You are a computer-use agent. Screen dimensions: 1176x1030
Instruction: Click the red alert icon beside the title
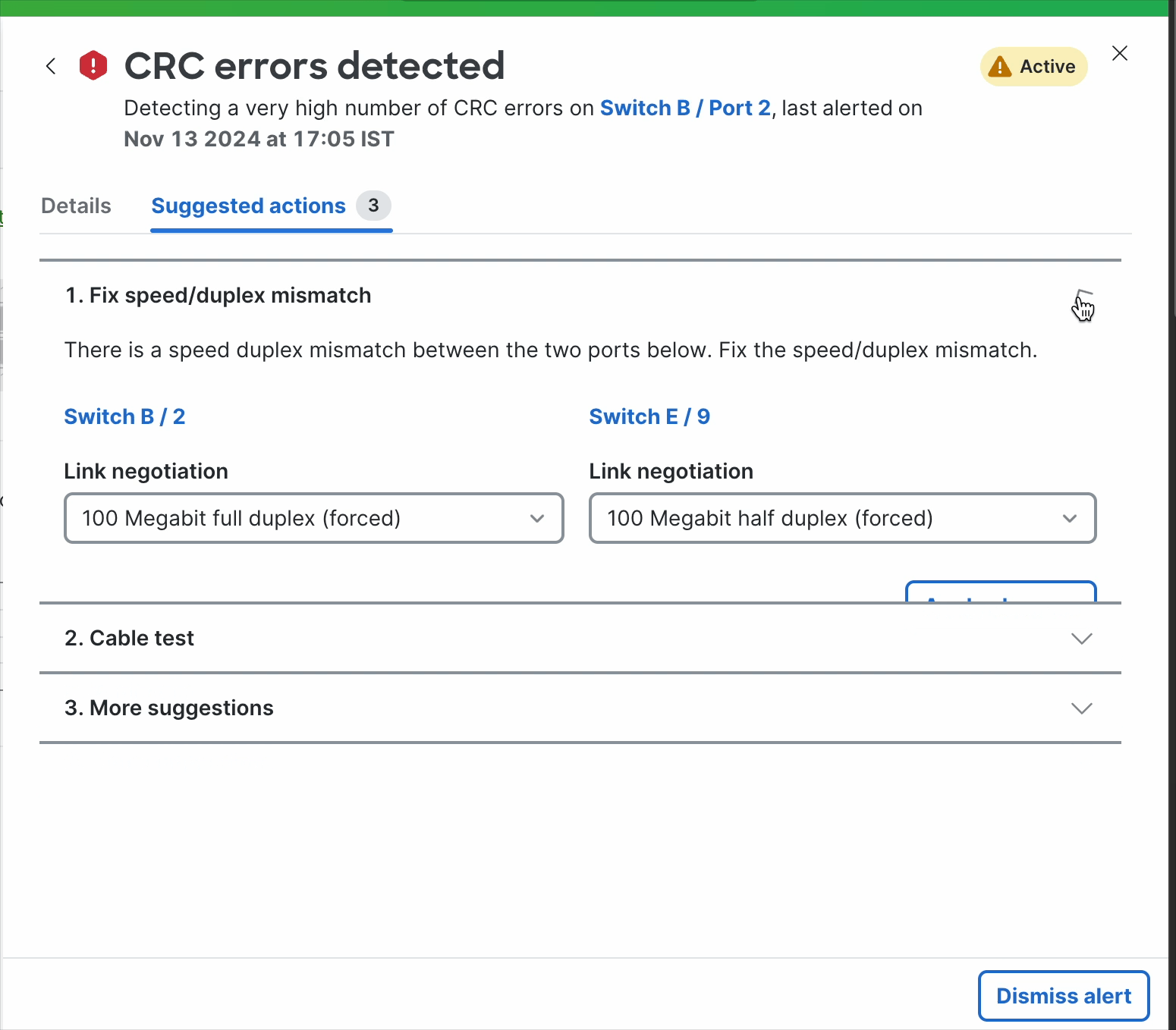point(93,65)
